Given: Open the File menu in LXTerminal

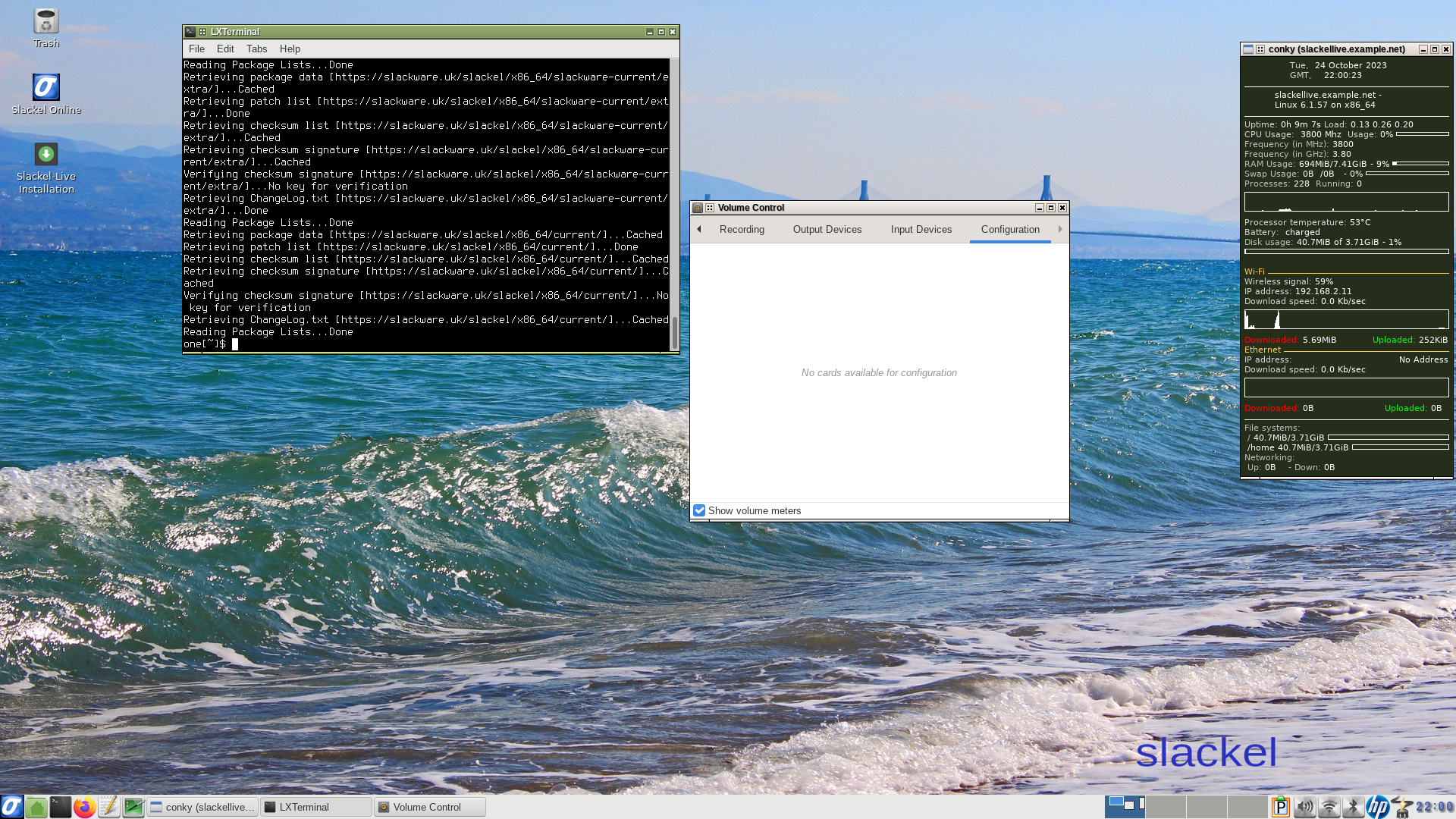Looking at the screenshot, I should point(196,49).
